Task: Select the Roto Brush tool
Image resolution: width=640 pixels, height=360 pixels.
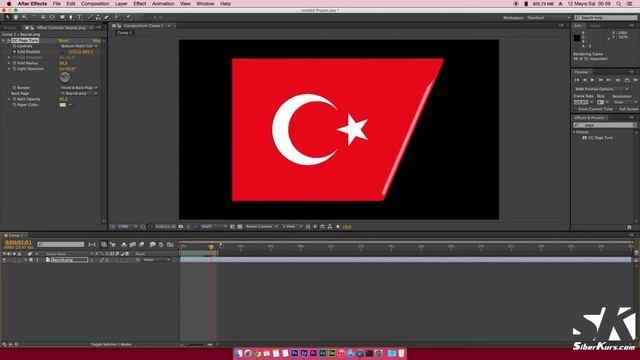Action: click(x=117, y=18)
